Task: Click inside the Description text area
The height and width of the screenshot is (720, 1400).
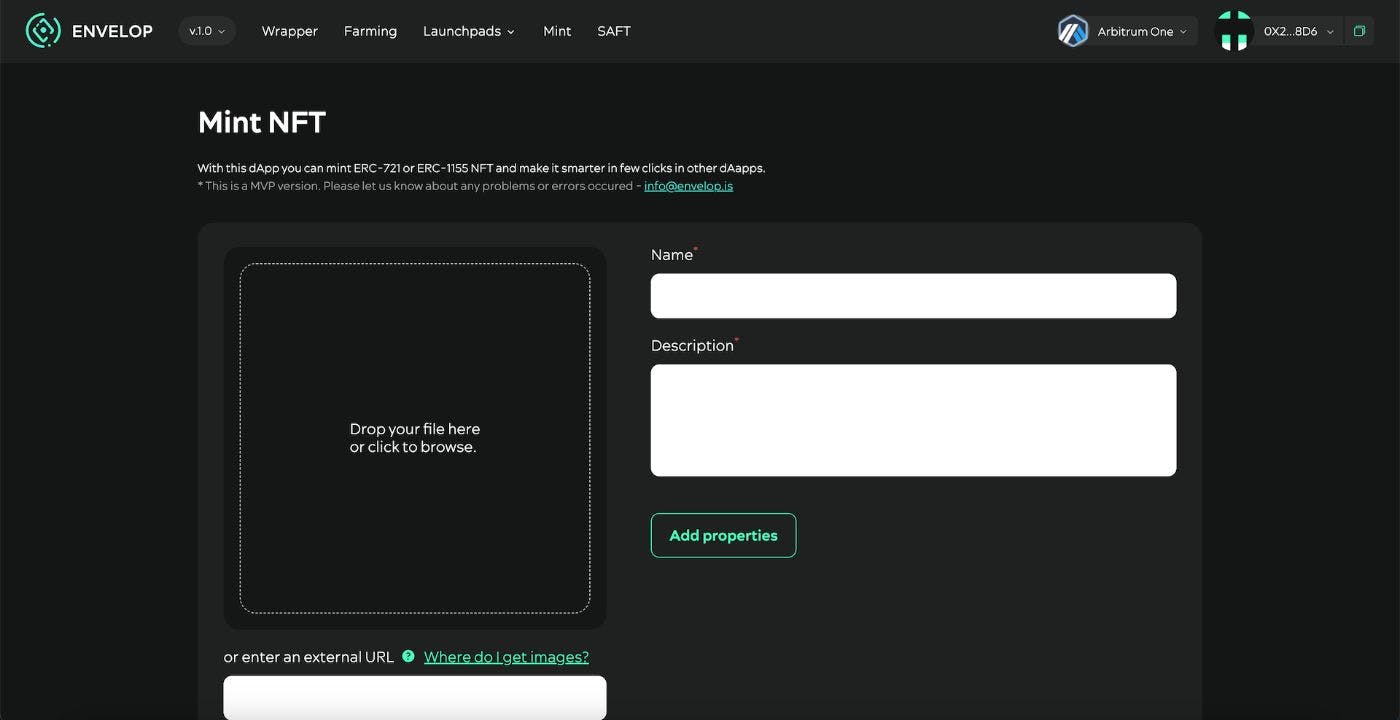Action: (x=913, y=419)
